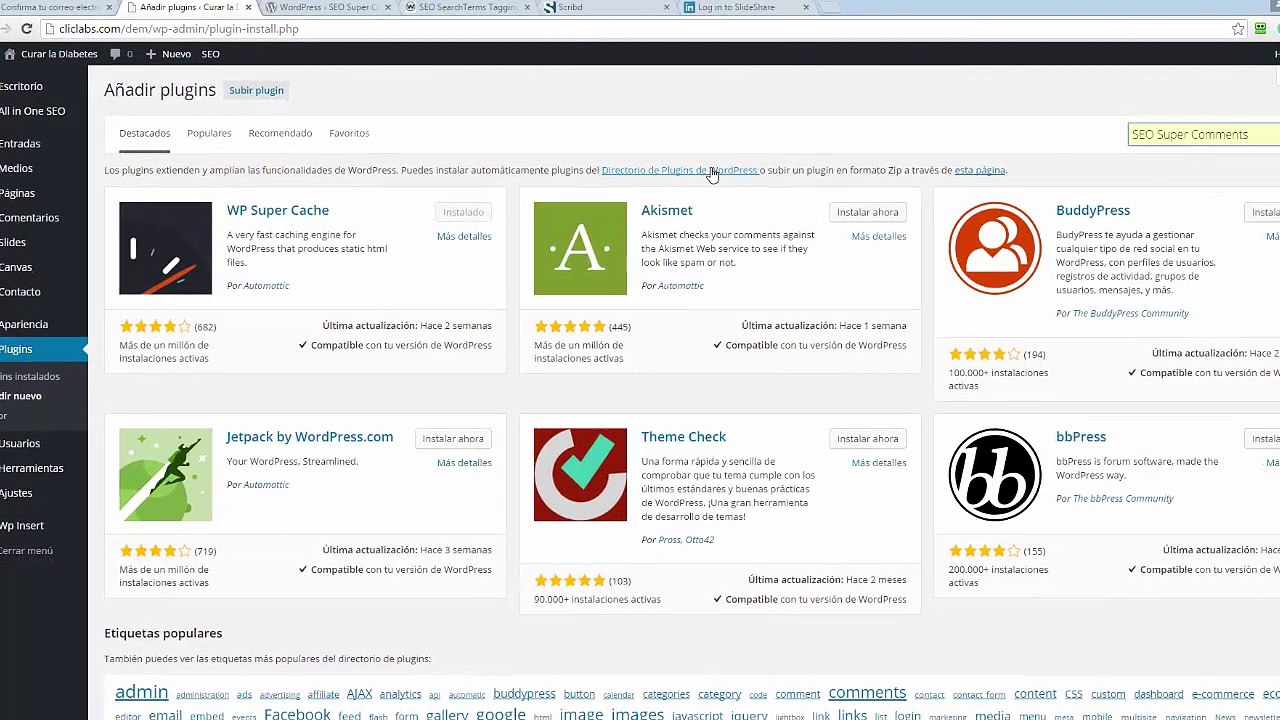Click the esta página link
Image resolution: width=1280 pixels, height=720 pixels.
(x=980, y=170)
